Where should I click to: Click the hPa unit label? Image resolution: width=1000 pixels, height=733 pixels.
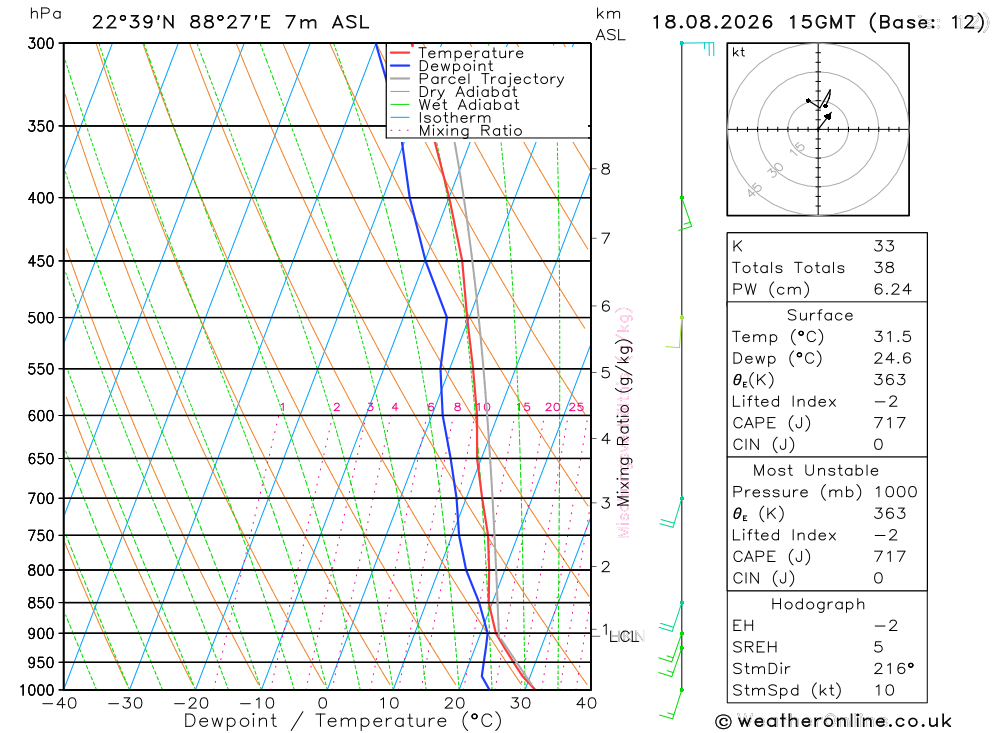(45, 14)
